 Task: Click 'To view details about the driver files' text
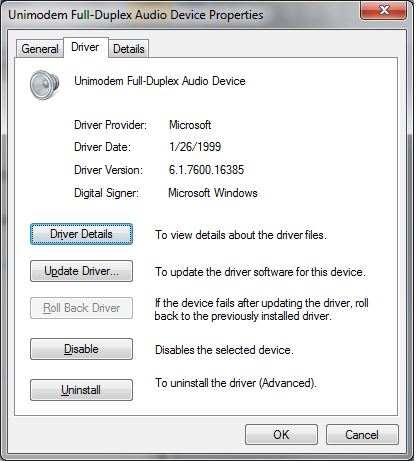pos(241,235)
